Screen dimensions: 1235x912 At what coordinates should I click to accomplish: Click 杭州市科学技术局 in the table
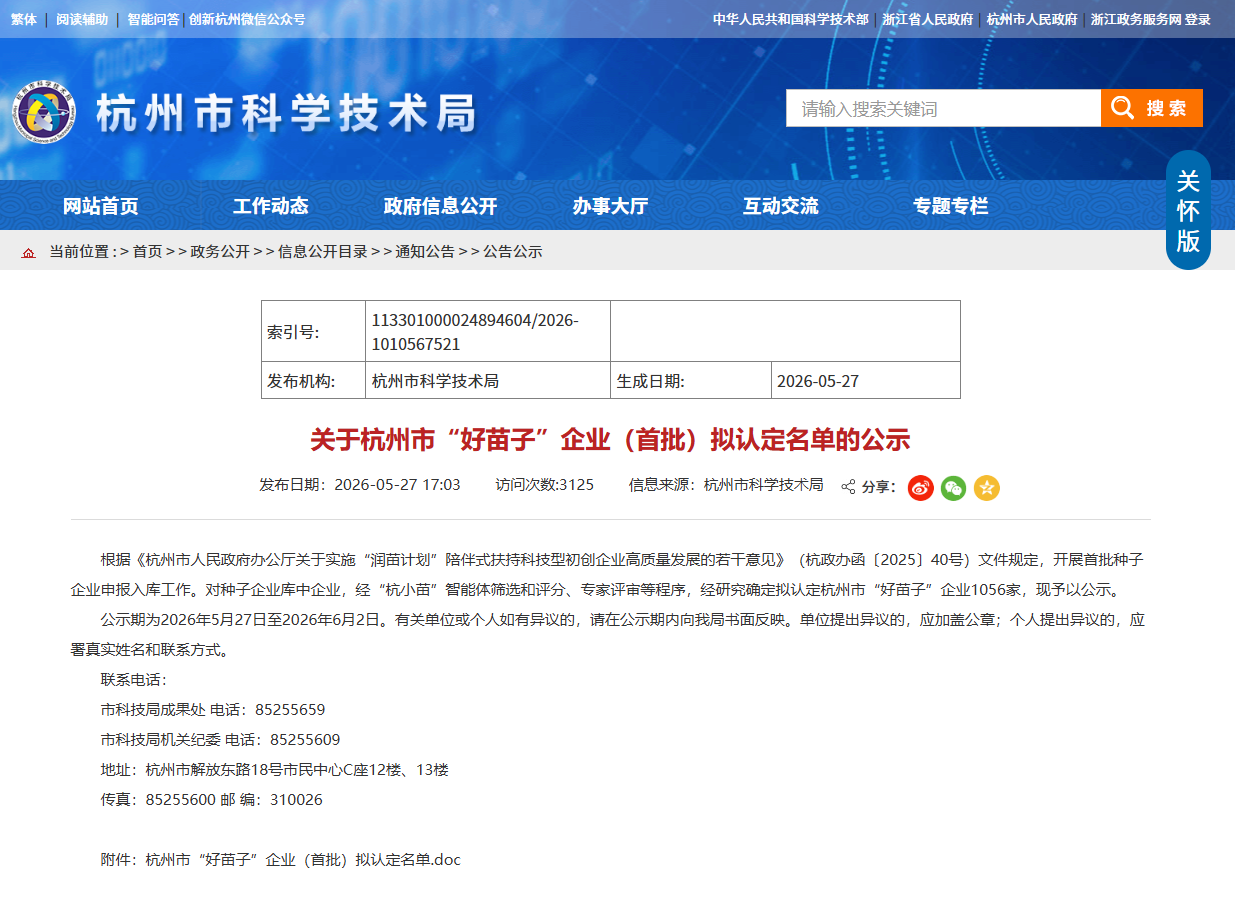tap(435, 381)
